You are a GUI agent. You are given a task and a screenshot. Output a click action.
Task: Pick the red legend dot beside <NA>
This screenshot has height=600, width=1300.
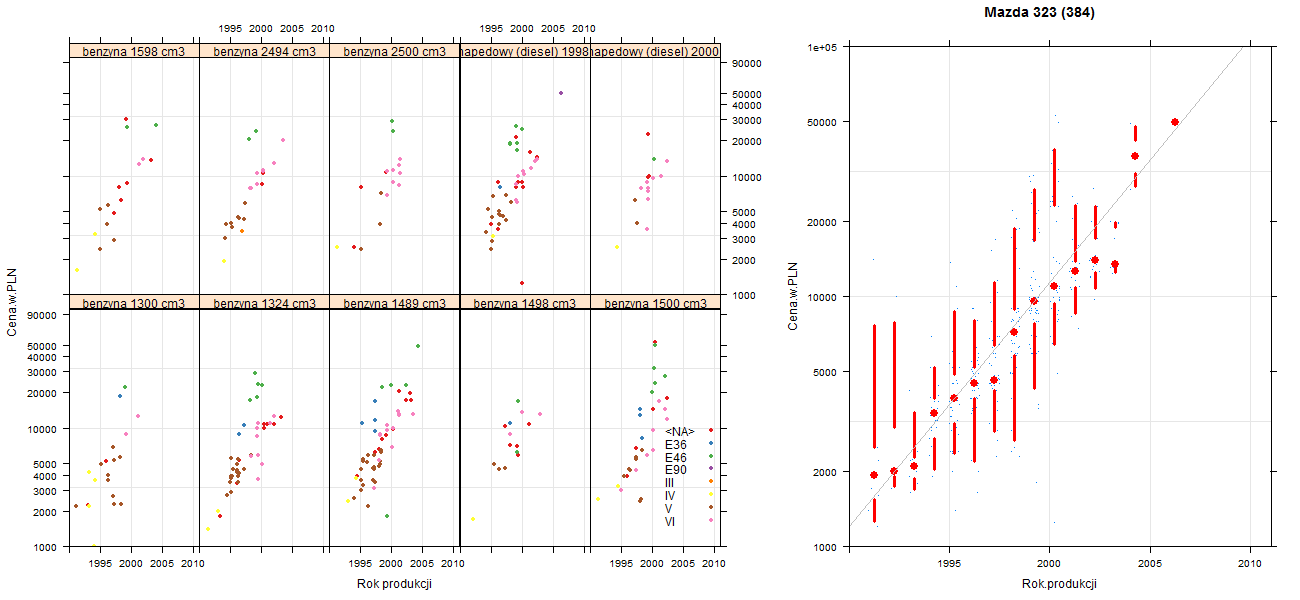[711, 431]
